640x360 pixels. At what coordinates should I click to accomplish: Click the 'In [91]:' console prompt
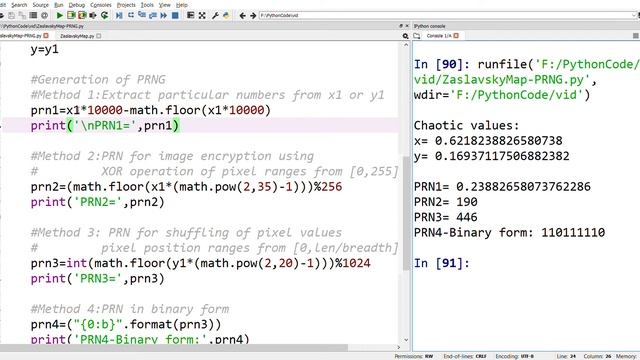[x=442, y=263]
